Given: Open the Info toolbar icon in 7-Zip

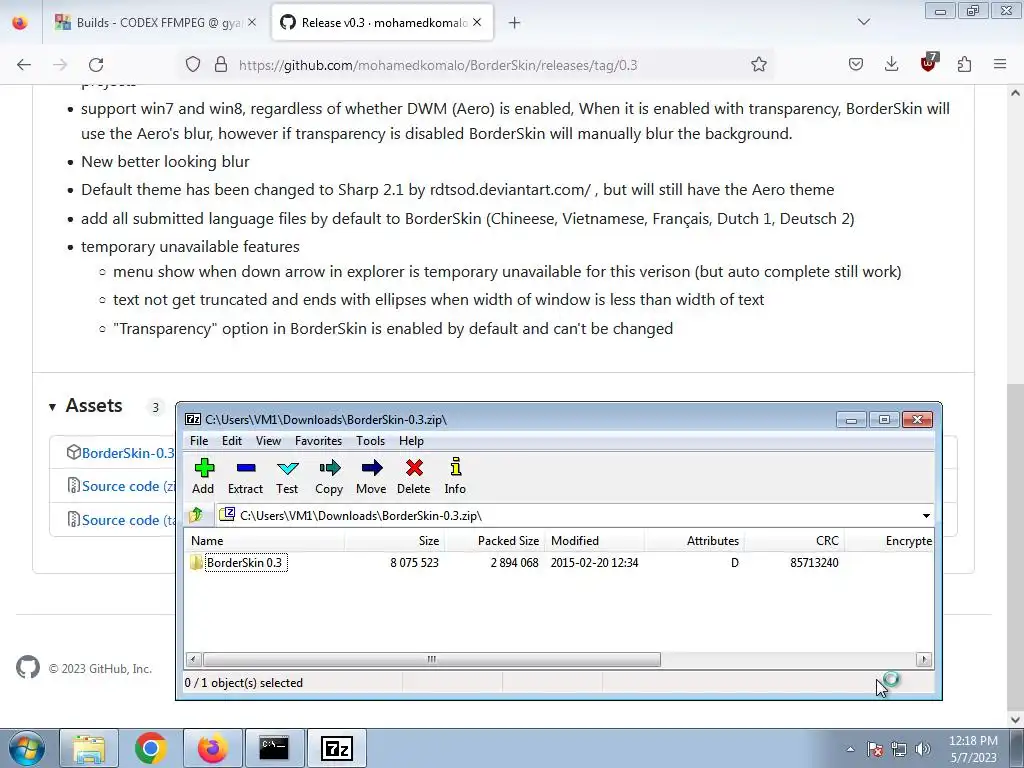Looking at the screenshot, I should pyautogui.click(x=455, y=476).
